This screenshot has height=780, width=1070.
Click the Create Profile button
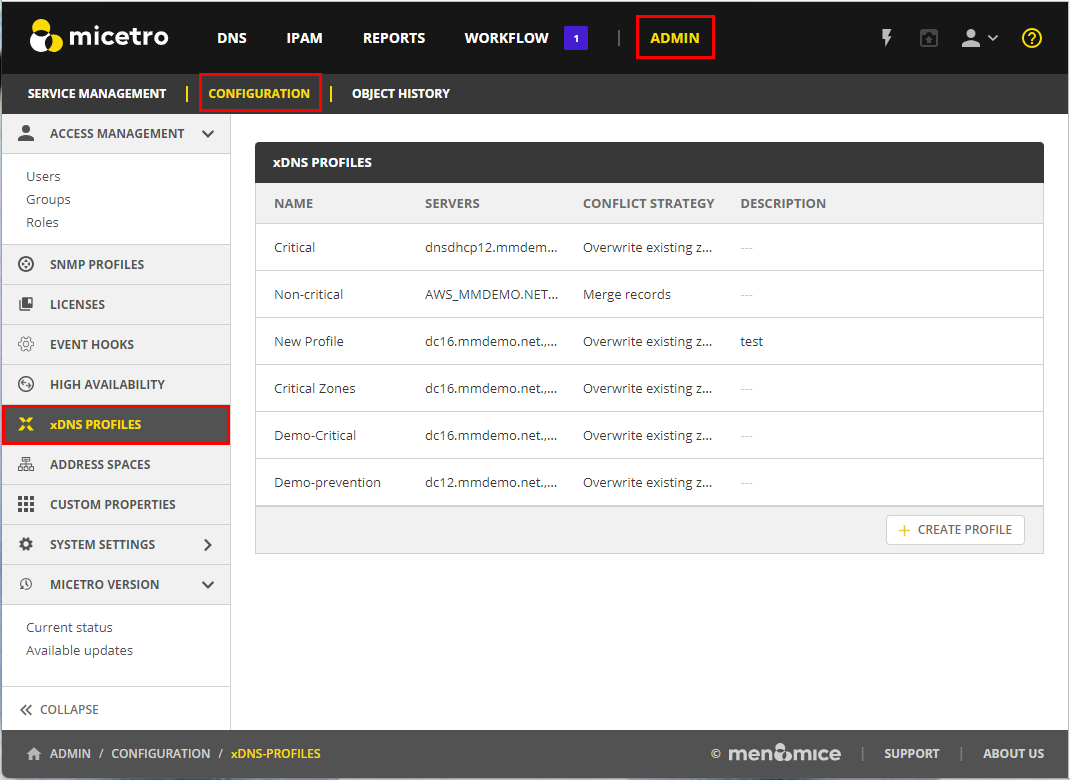click(x=955, y=530)
